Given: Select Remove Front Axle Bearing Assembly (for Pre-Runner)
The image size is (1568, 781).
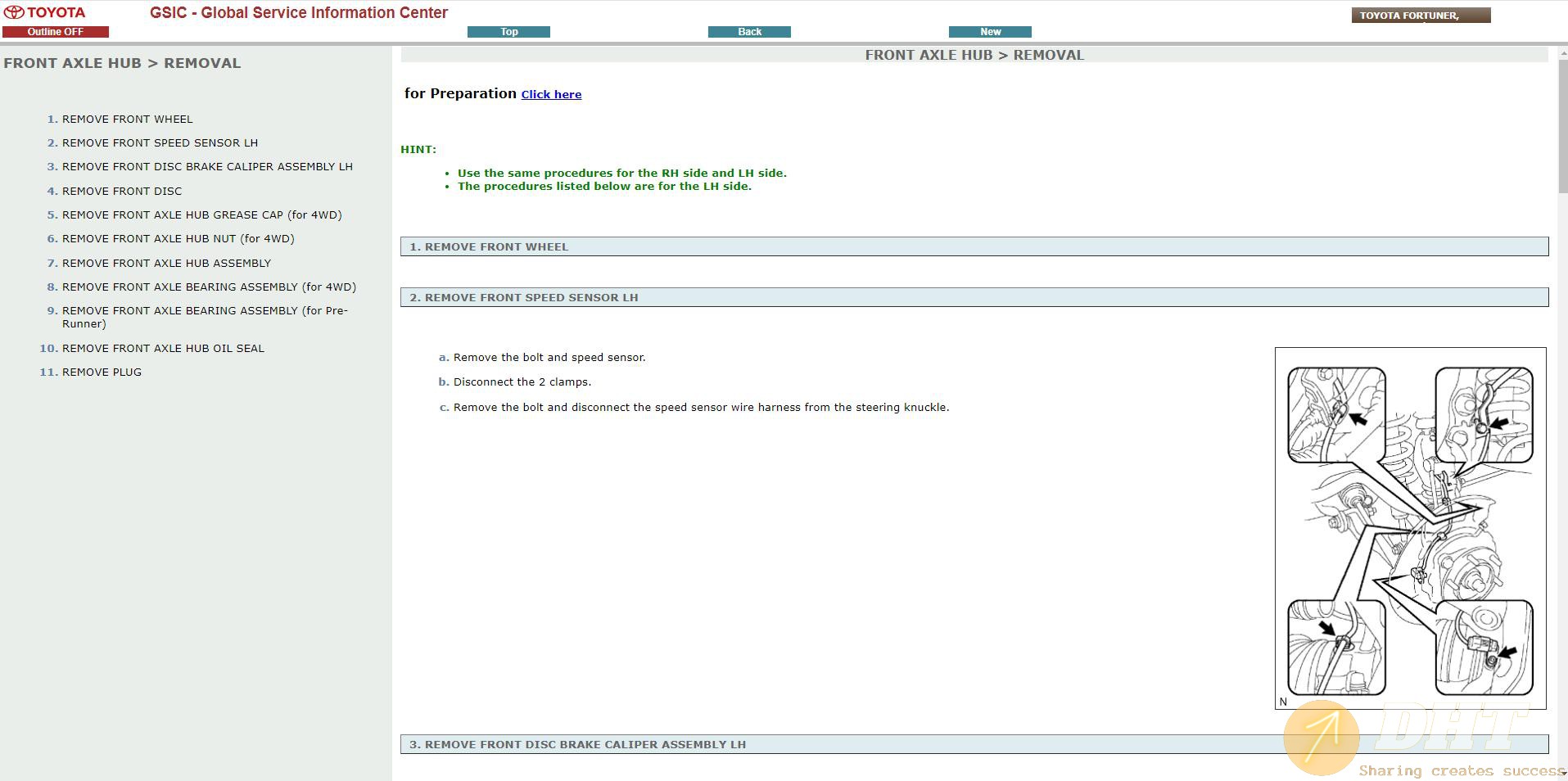Looking at the screenshot, I should pos(205,317).
